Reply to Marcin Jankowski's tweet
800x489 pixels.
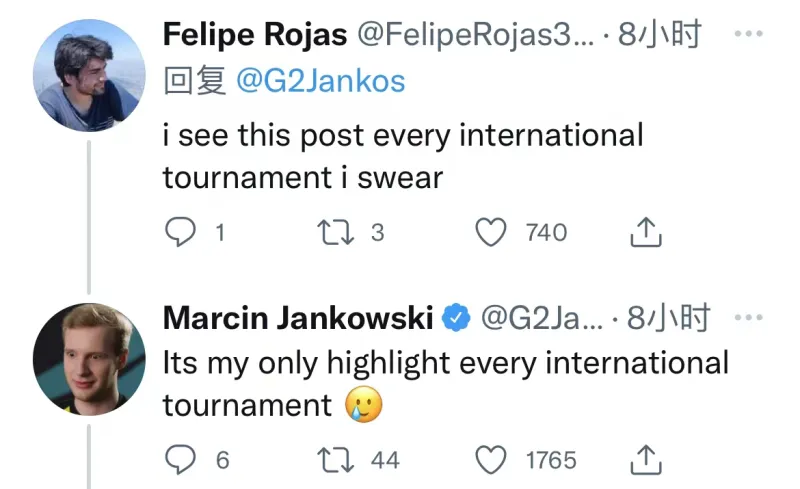[x=181, y=460]
